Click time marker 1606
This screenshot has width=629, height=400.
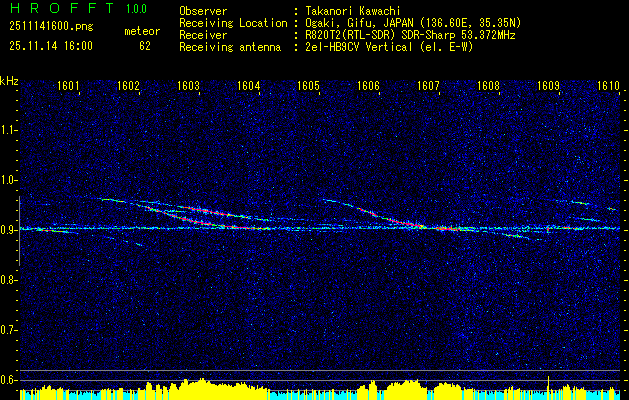tap(368, 86)
